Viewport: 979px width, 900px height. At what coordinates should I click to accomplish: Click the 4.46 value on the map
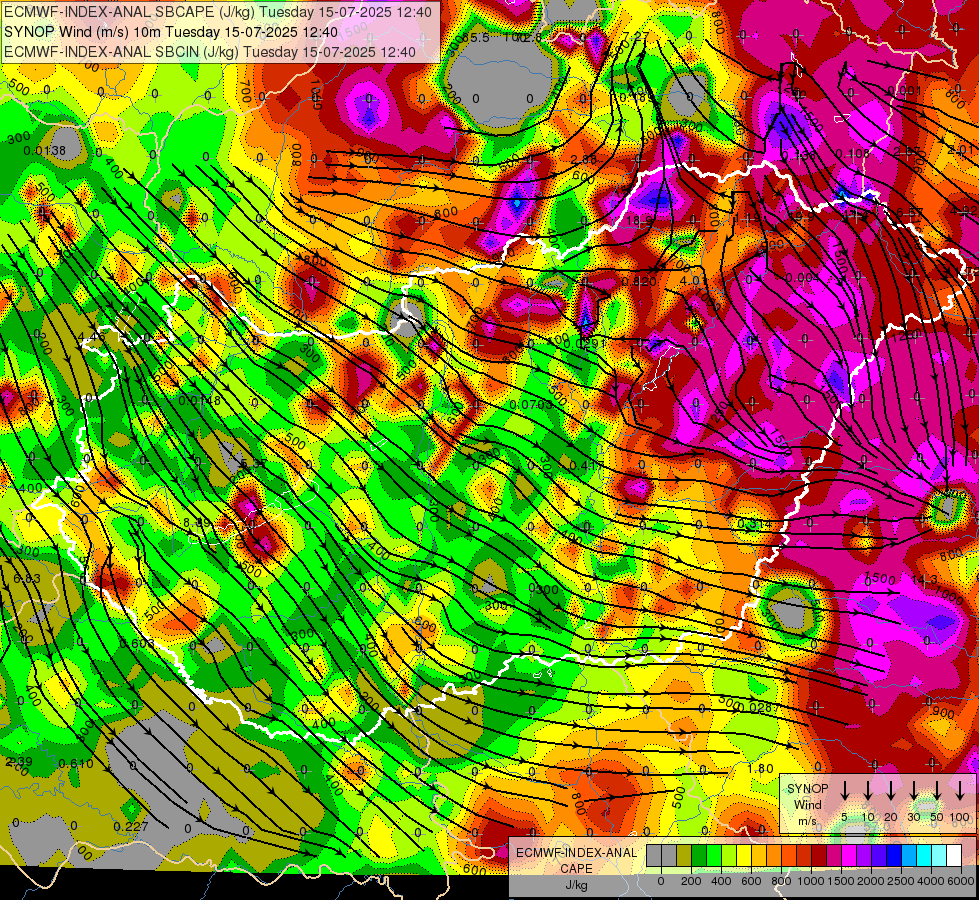92,337
